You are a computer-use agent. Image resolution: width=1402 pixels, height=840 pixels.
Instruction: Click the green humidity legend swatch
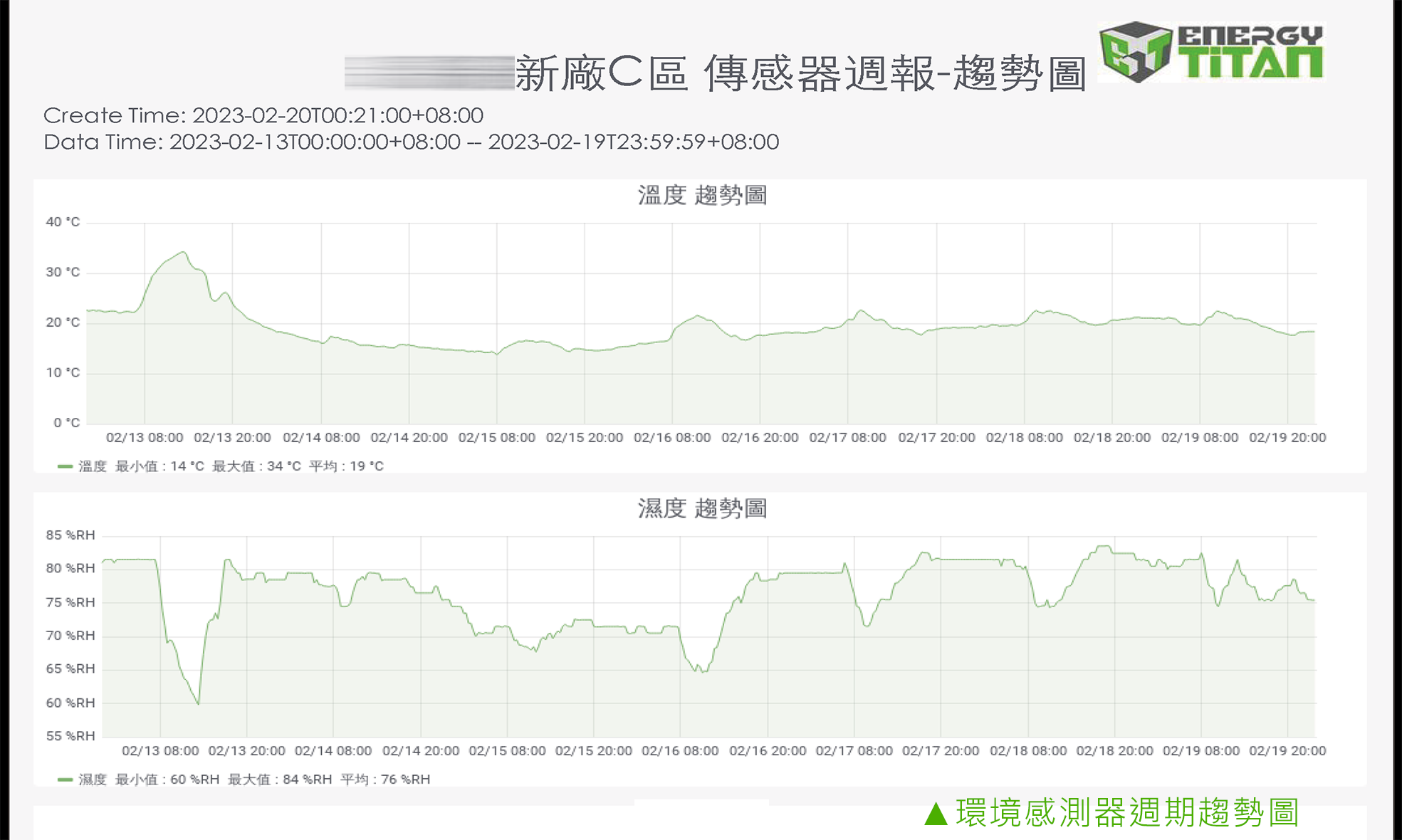click(65, 779)
